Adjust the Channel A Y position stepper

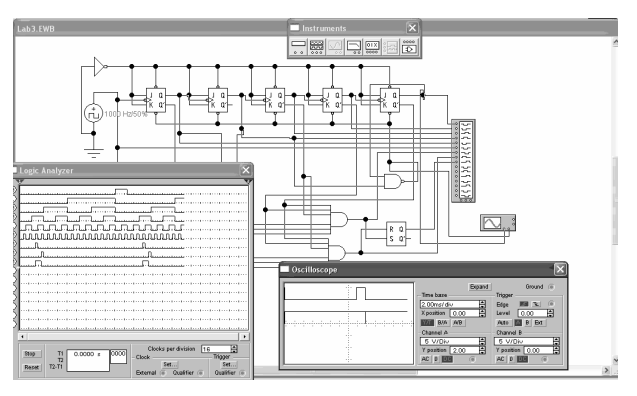(482, 350)
